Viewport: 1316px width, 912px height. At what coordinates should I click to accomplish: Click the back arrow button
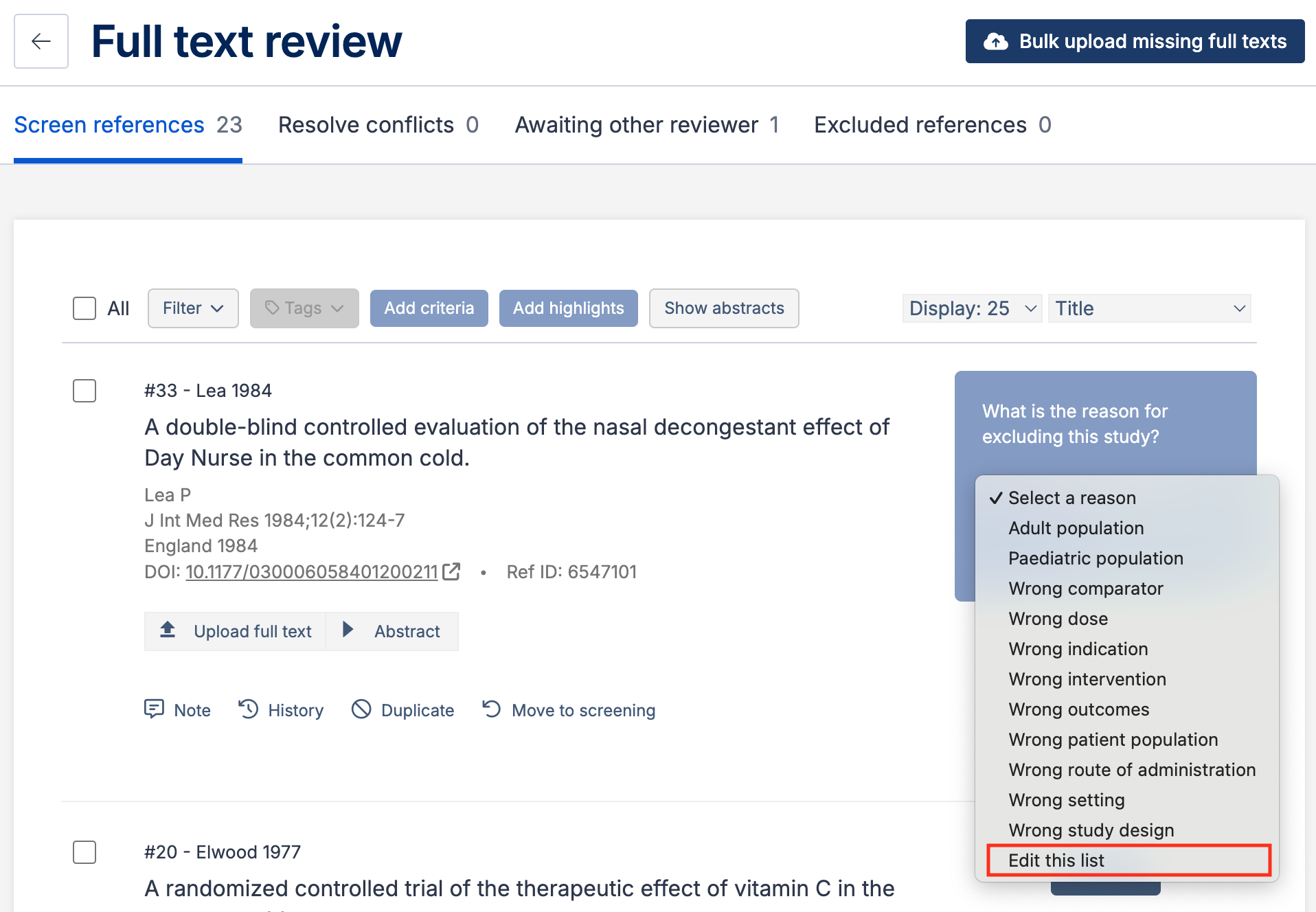41,41
